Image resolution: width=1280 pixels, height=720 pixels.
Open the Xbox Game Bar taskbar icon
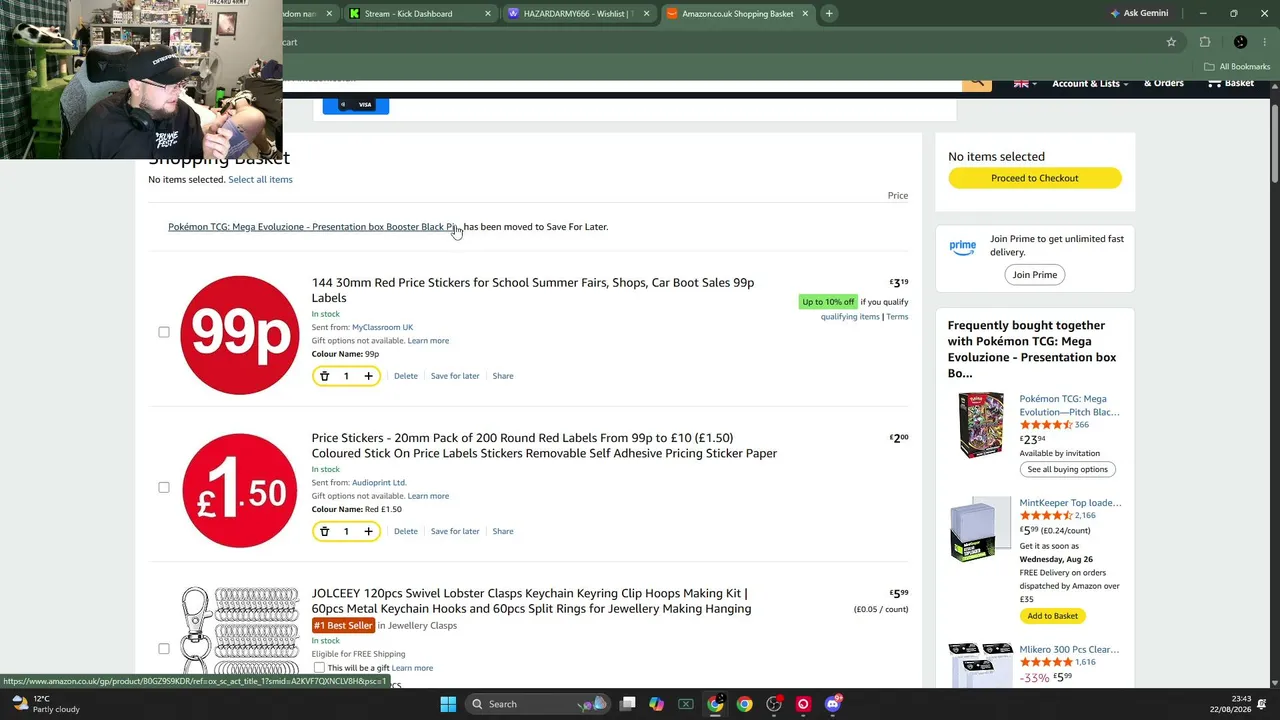[x=686, y=704]
